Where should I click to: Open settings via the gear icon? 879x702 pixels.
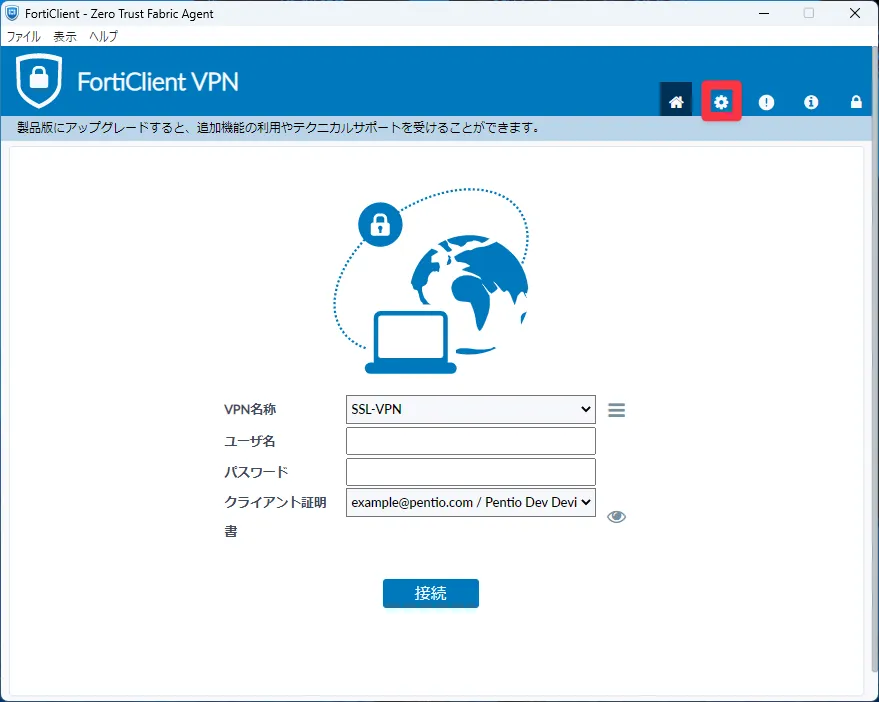coord(721,101)
